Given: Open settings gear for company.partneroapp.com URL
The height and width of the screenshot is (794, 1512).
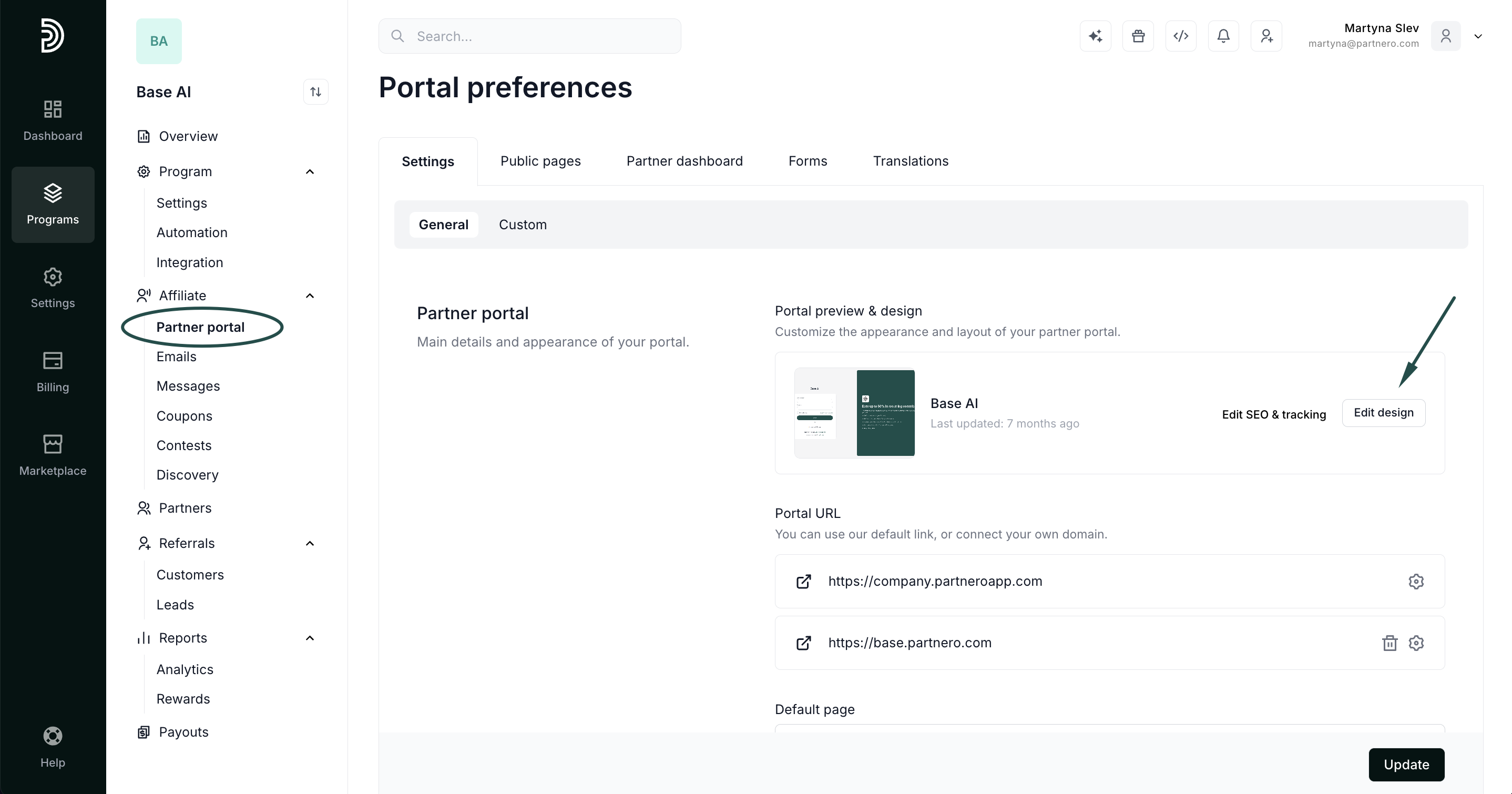Looking at the screenshot, I should tap(1416, 582).
